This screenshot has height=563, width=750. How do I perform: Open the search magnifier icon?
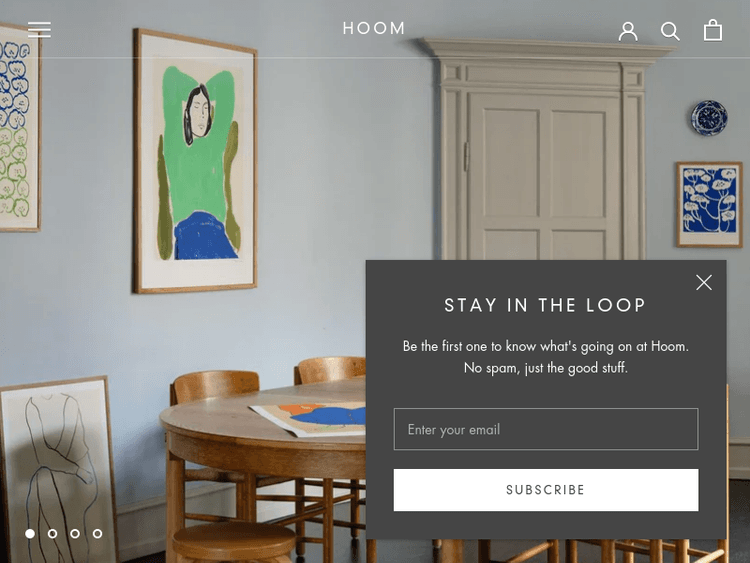[670, 31]
